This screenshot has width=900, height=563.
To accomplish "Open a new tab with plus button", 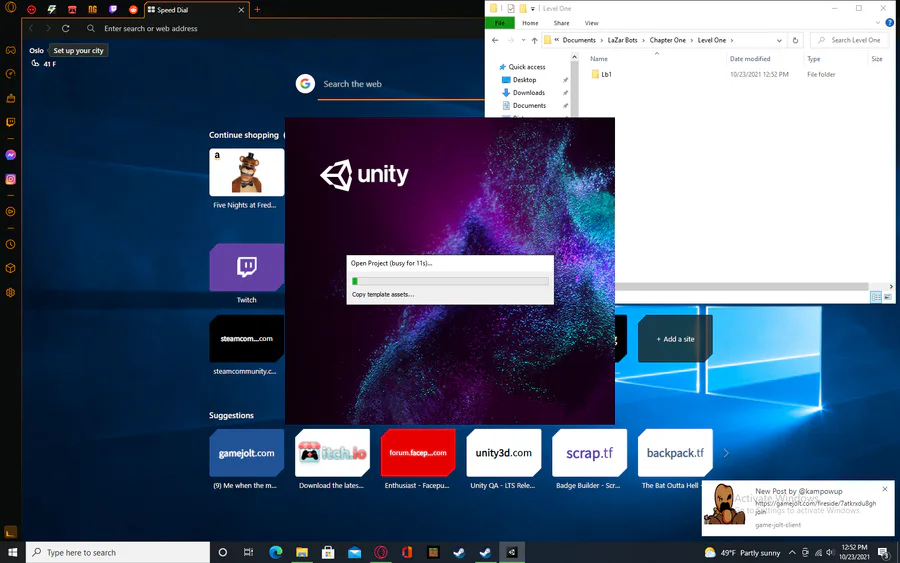I will [257, 10].
